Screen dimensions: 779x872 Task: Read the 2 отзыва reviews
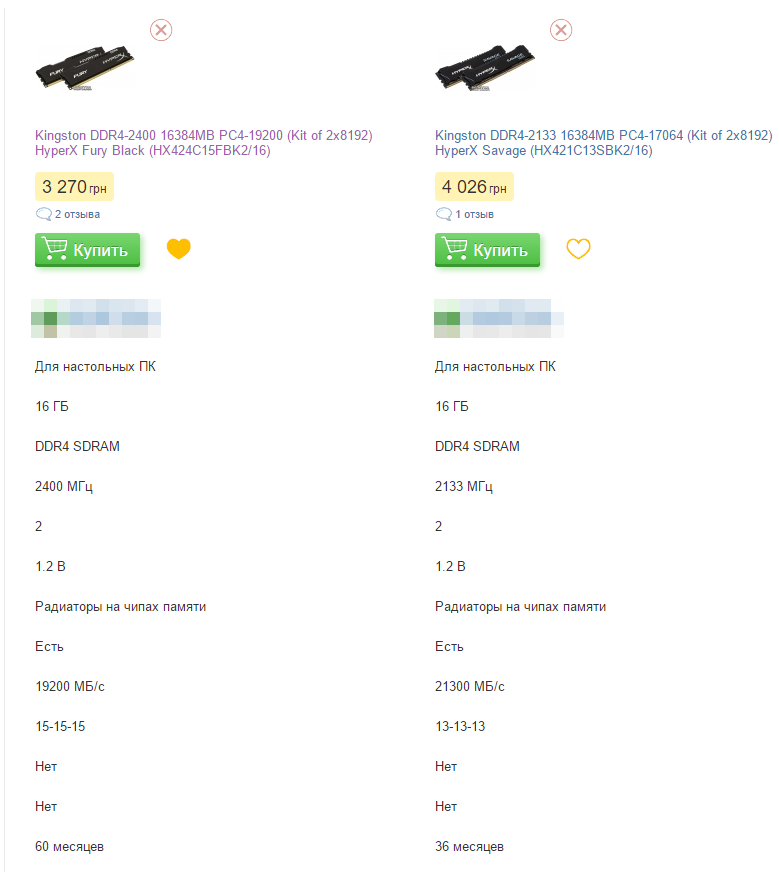(x=77, y=214)
